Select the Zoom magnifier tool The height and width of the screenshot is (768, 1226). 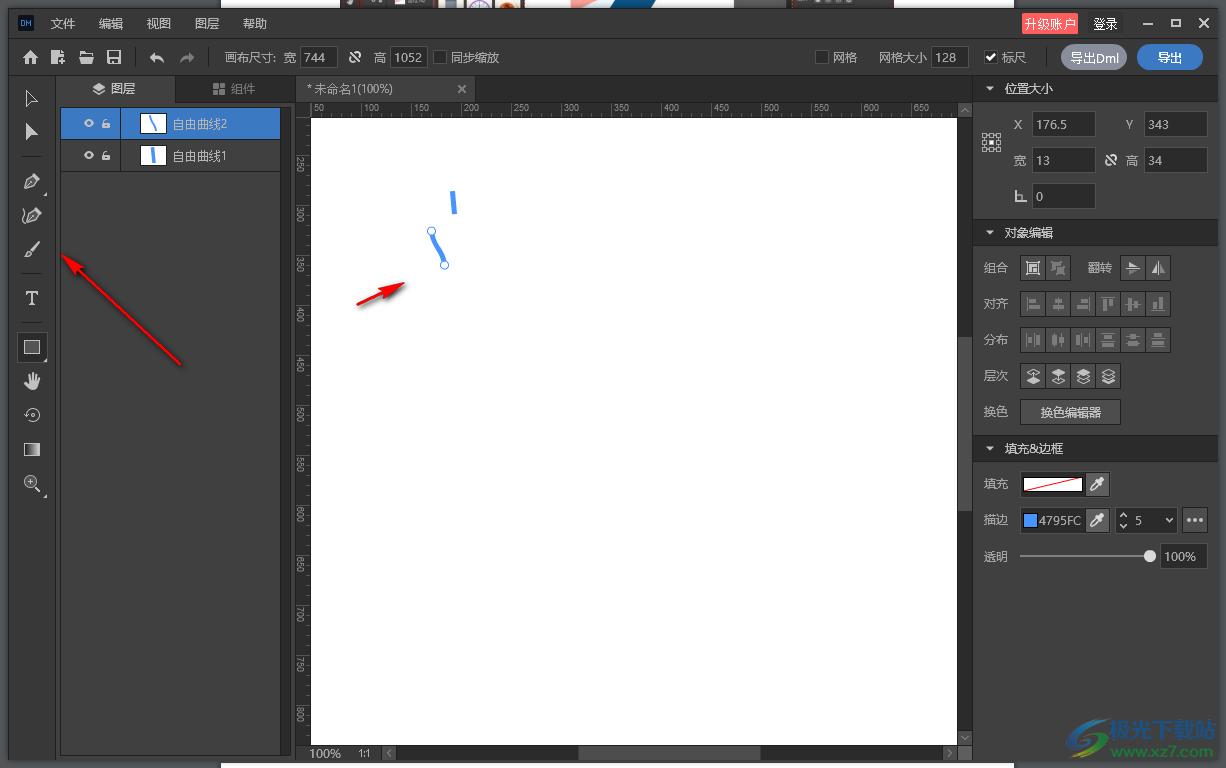pyautogui.click(x=31, y=484)
